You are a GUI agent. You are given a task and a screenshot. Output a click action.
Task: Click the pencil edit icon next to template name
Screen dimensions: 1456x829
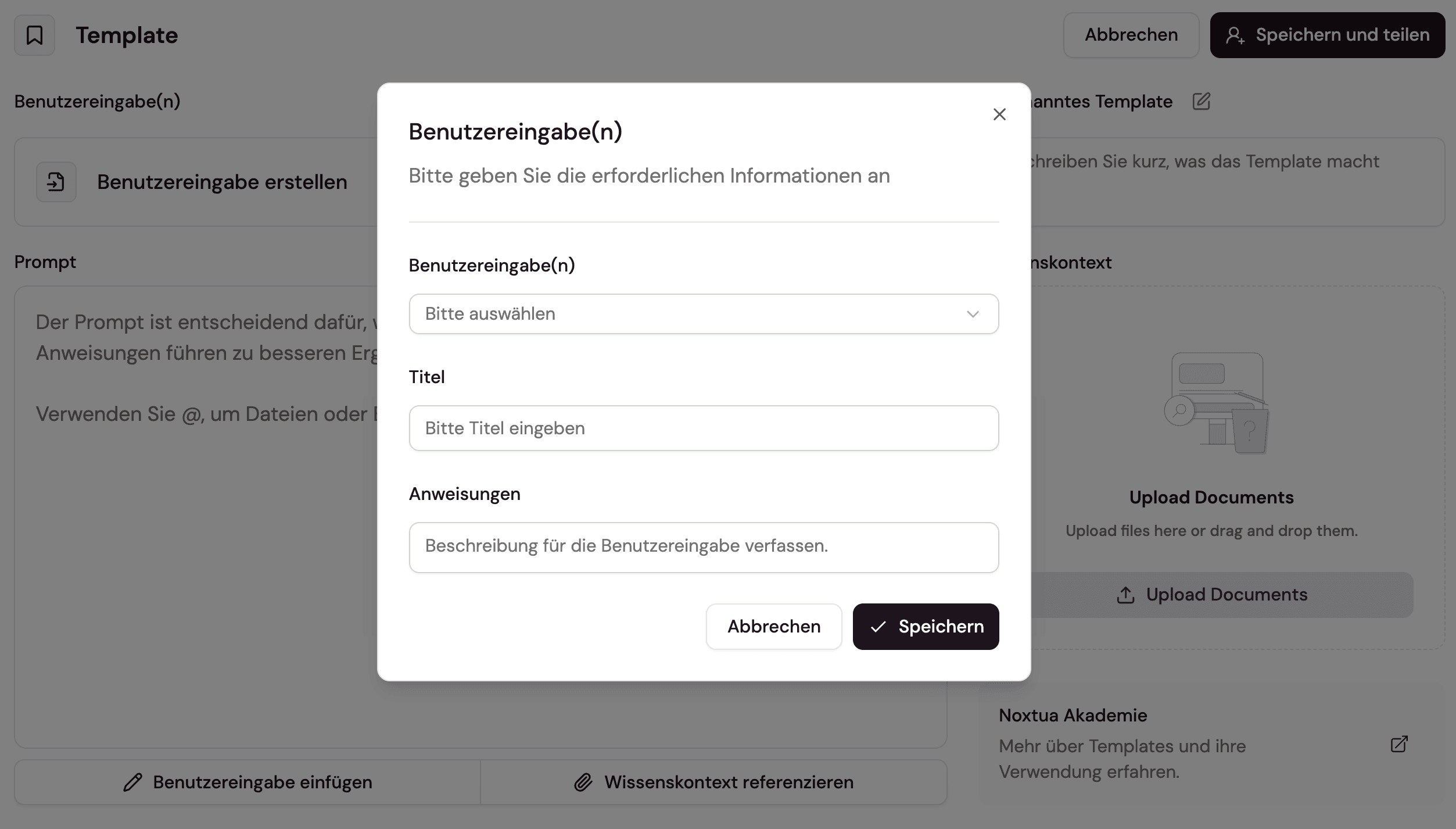1201,101
